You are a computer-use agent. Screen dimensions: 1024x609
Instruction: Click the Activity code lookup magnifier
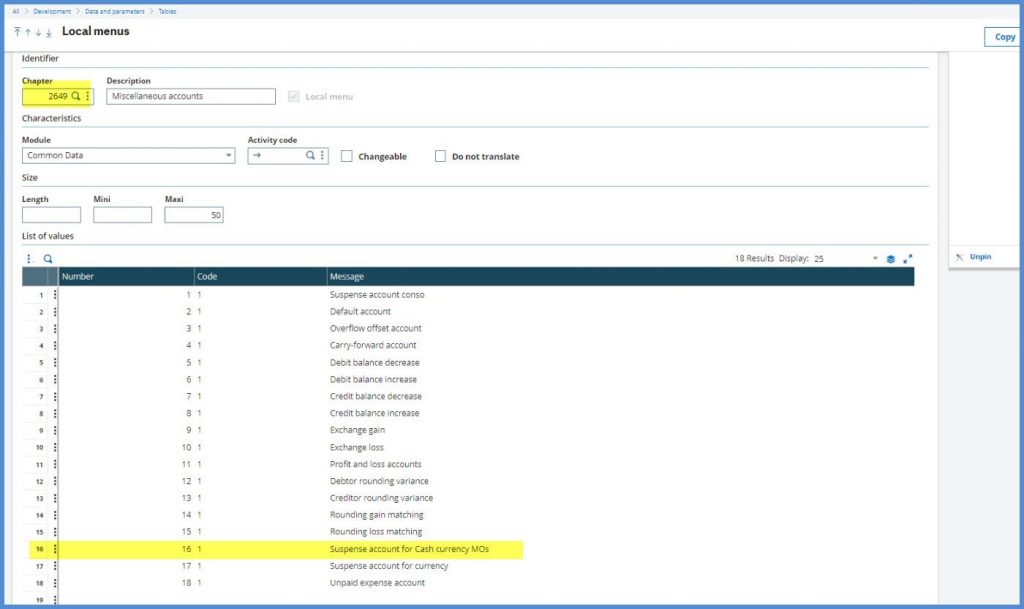310,156
